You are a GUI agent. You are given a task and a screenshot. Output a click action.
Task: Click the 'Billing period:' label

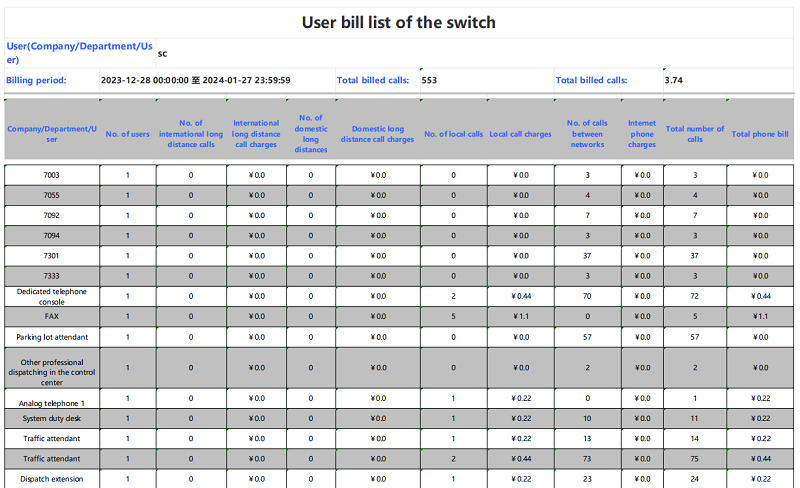pos(36,80)
